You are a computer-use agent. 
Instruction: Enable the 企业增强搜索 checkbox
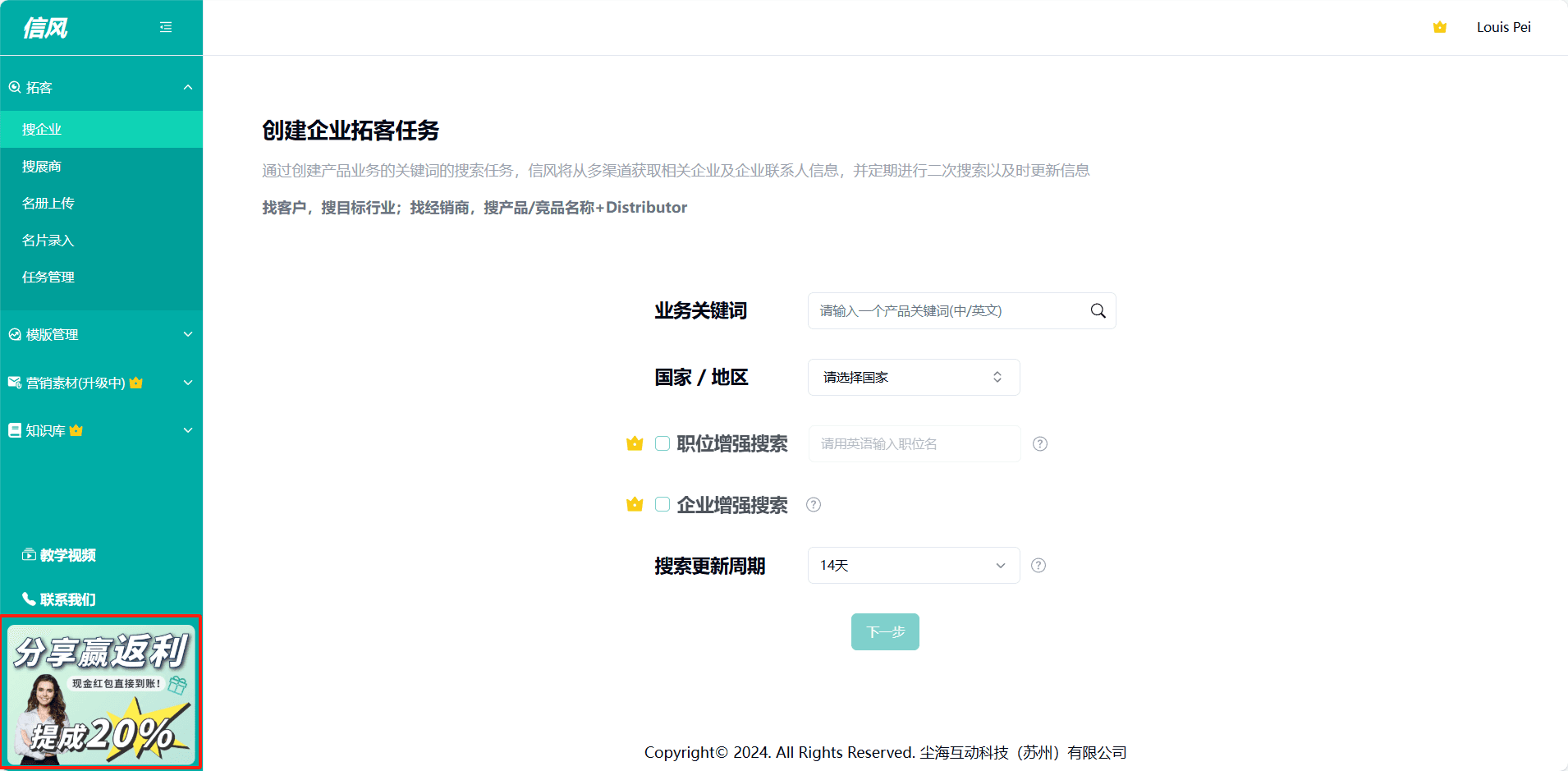(x=663, y=504)
